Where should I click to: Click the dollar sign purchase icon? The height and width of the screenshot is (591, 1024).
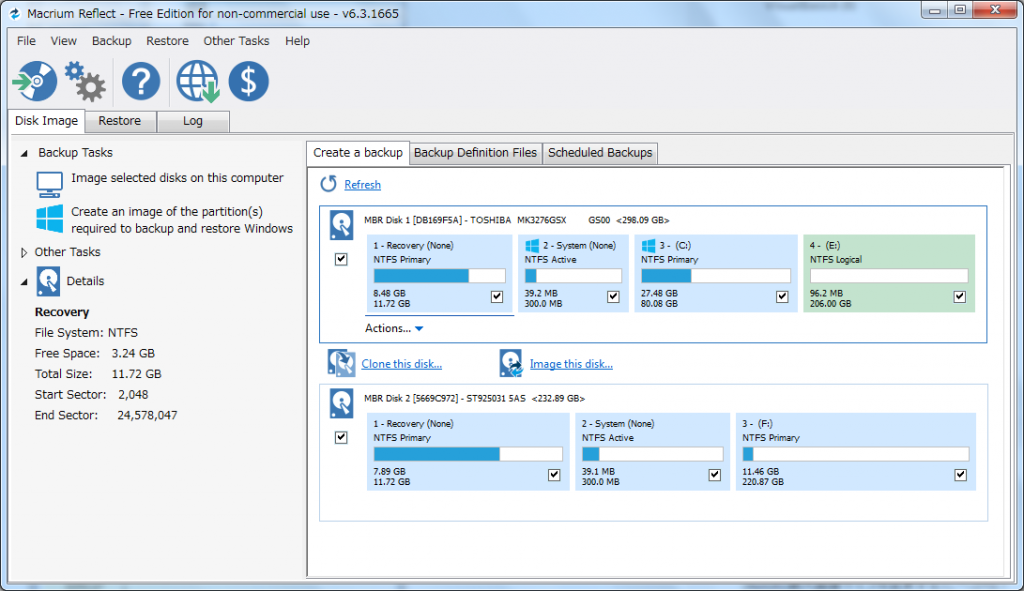pos(248,81)
